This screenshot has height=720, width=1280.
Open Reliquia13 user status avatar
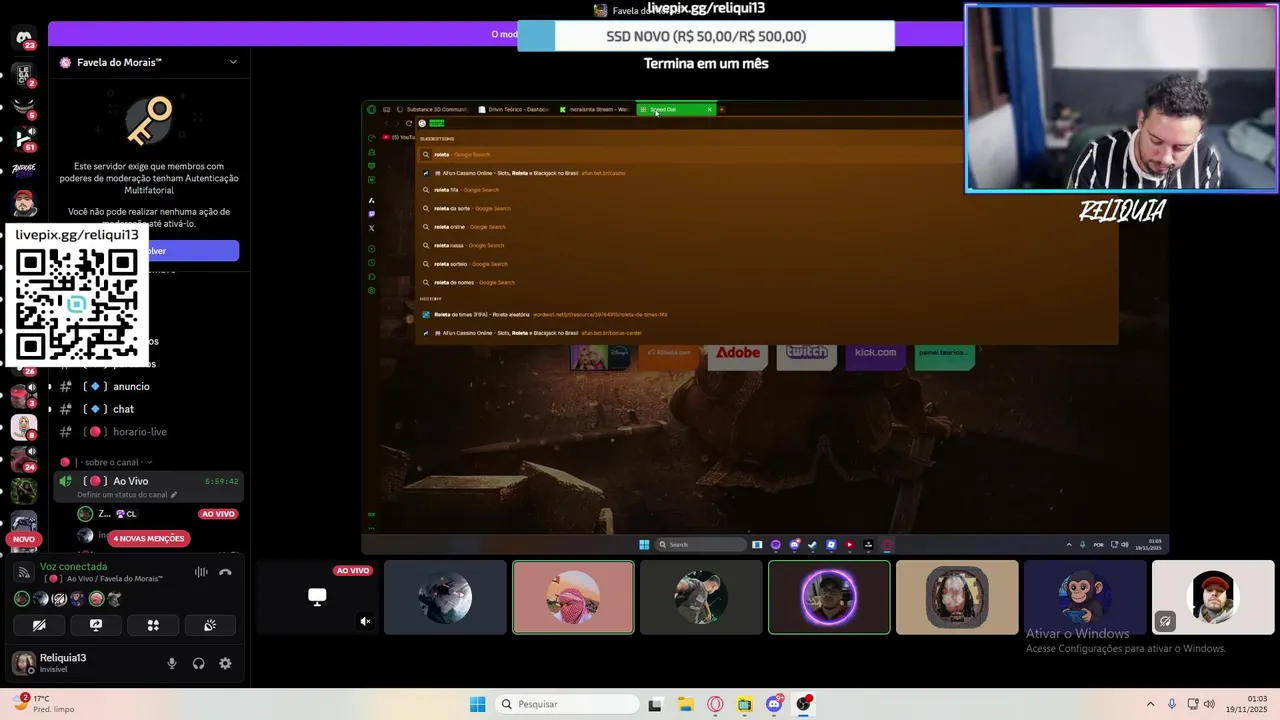coord(23,662)
